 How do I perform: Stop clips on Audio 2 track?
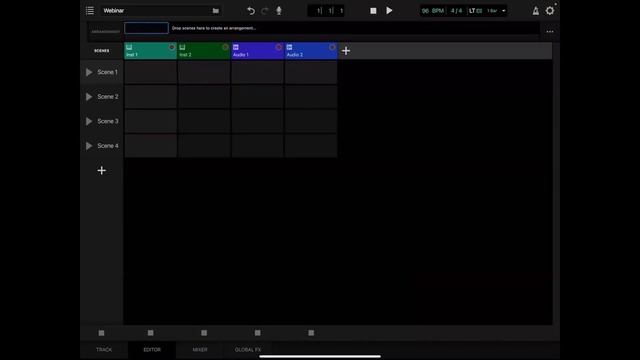pyautogui.click(x=311, y=333)
